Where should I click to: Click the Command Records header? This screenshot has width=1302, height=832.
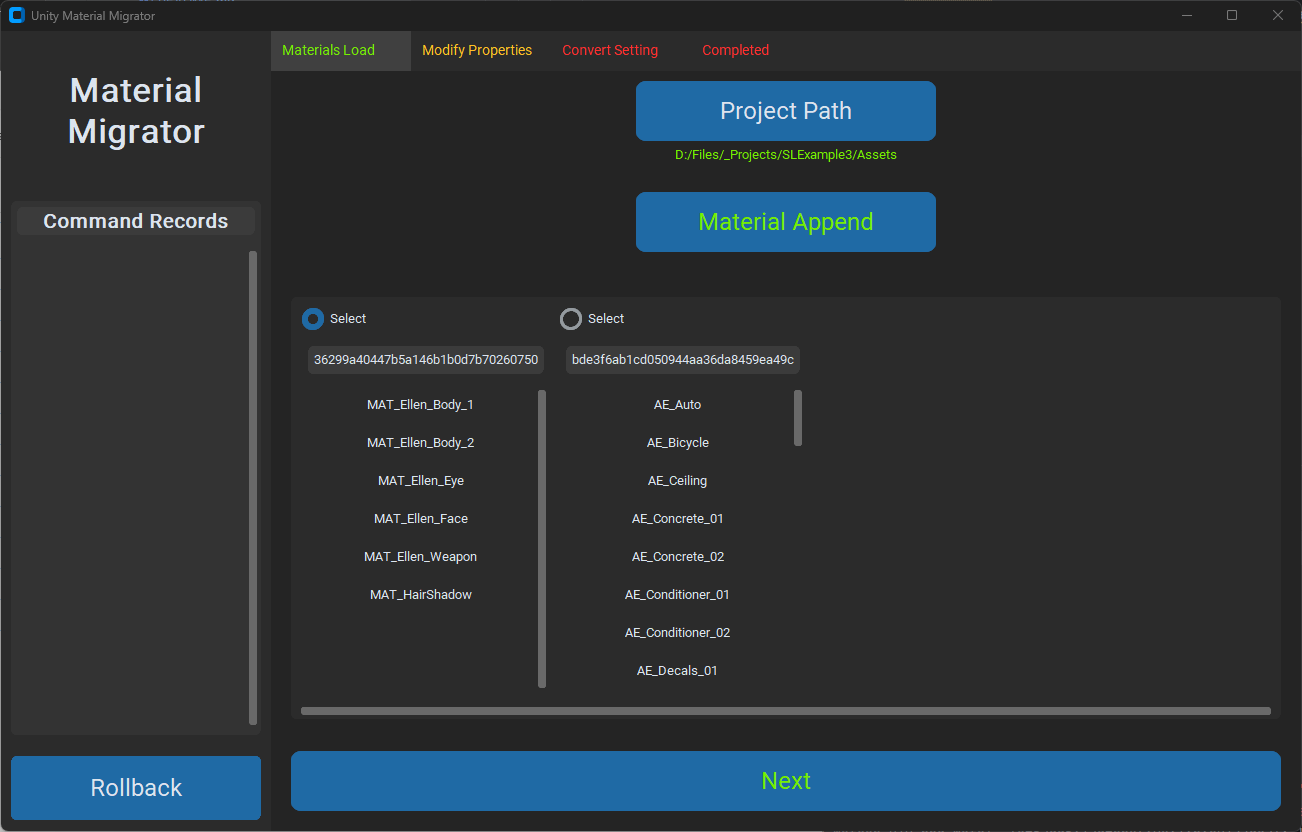click(136, 222)
